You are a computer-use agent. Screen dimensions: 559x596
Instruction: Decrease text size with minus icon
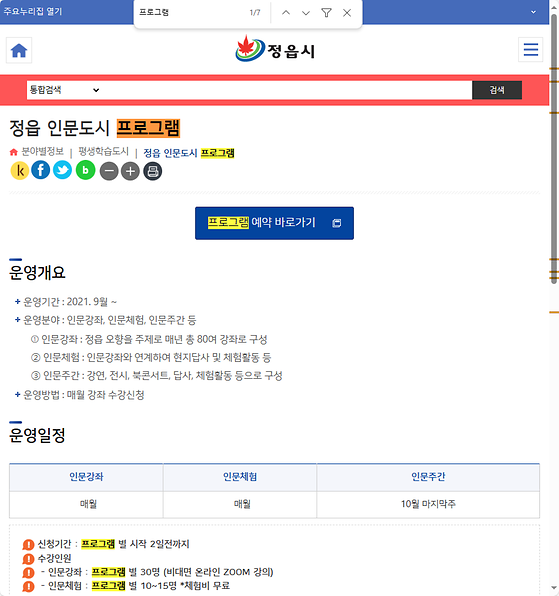pyautogui.click(x=109, y=171)
